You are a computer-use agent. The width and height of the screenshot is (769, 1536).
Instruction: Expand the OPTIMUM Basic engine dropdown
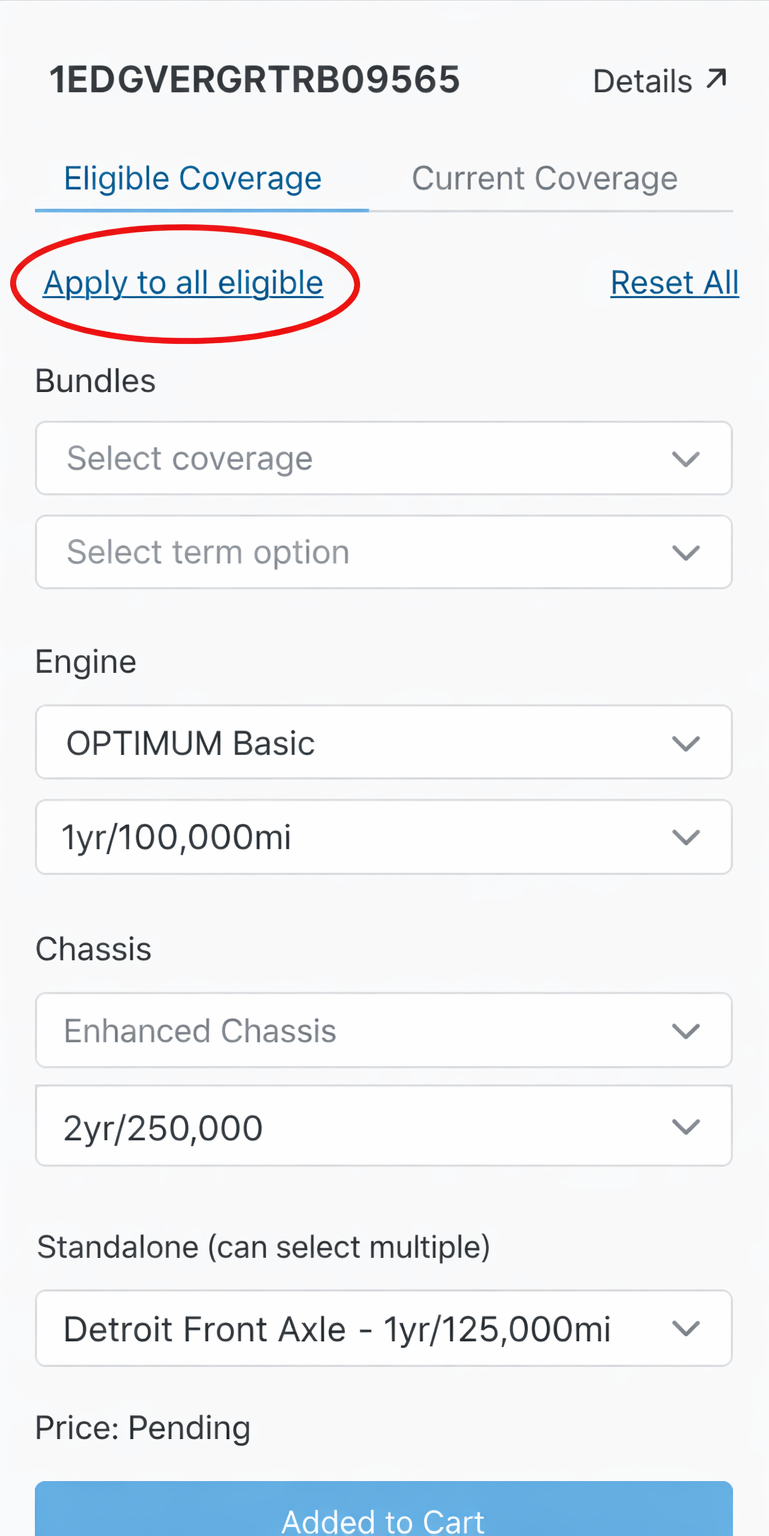click(x=384, y=742)
